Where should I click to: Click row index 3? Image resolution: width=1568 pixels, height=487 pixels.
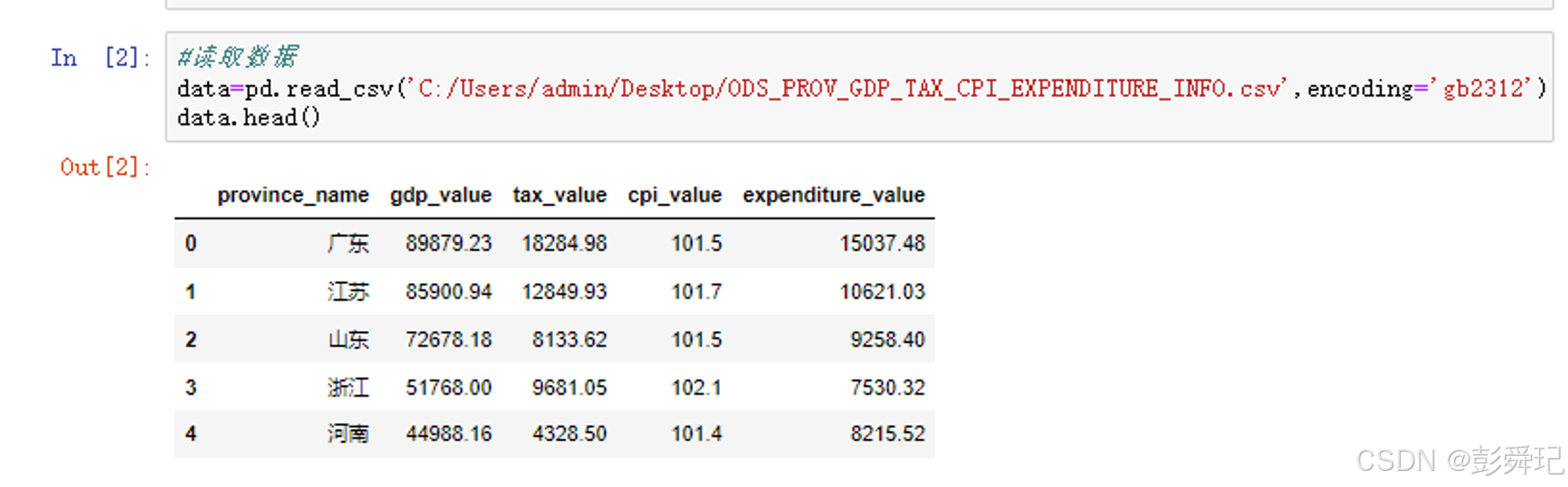(x=191, y=388)
